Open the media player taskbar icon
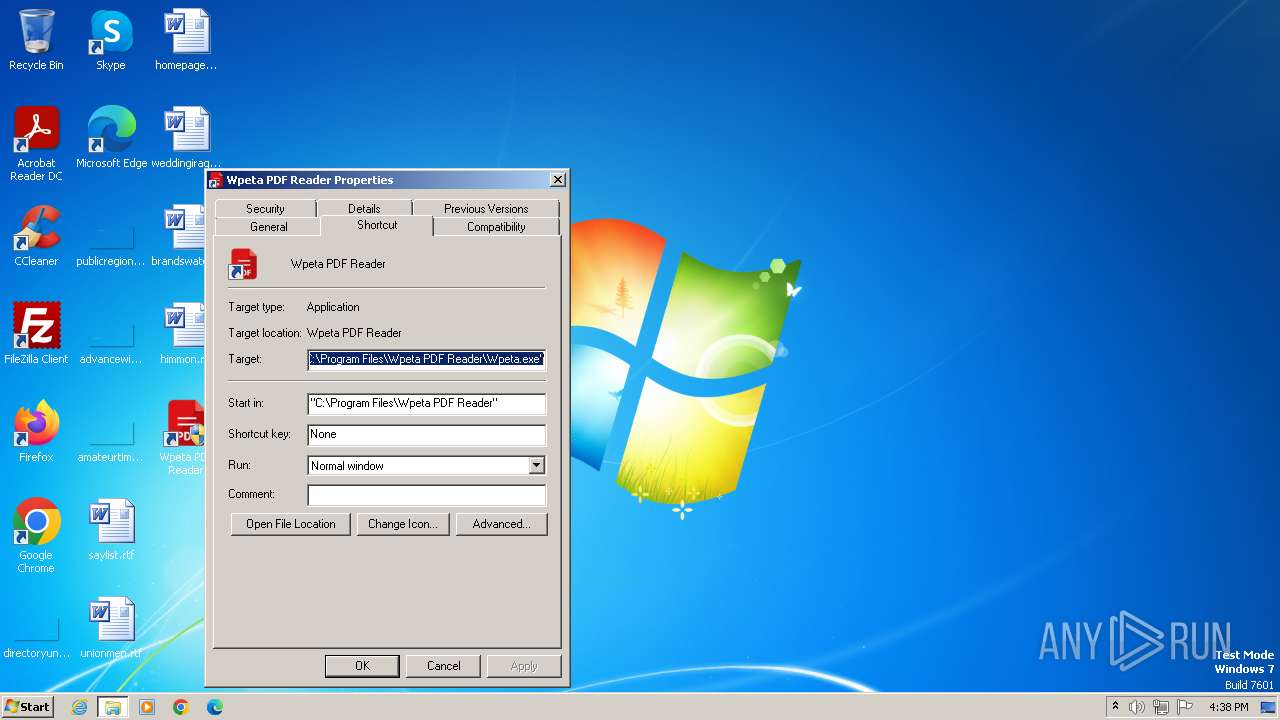The image size is (1280, 720). pyautogui.click(x=147, y=707)
